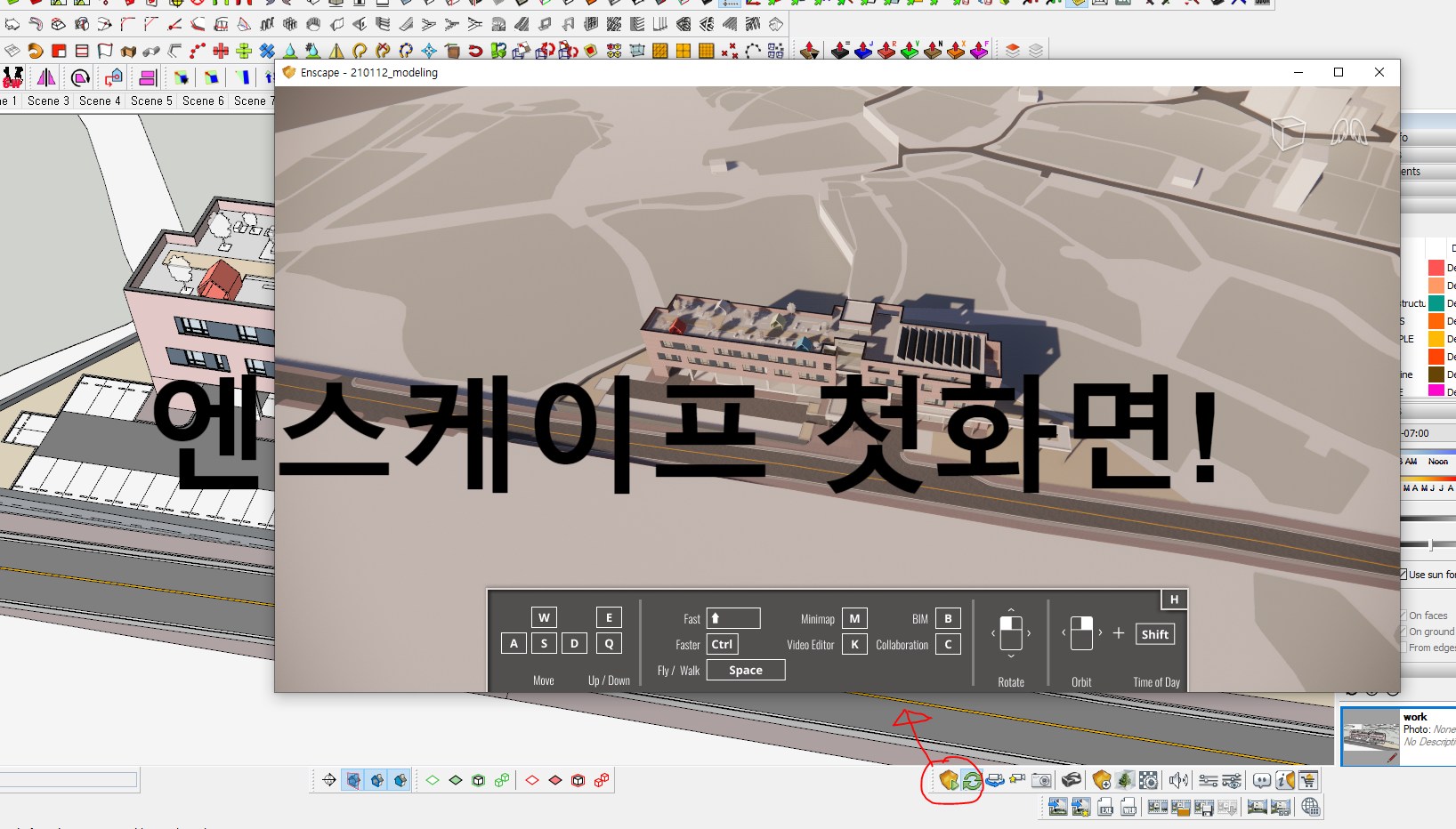The height and width of the screenshot is (829, 1456).
Task: Click Enscape view cube icon top right
Action: 1288,133
